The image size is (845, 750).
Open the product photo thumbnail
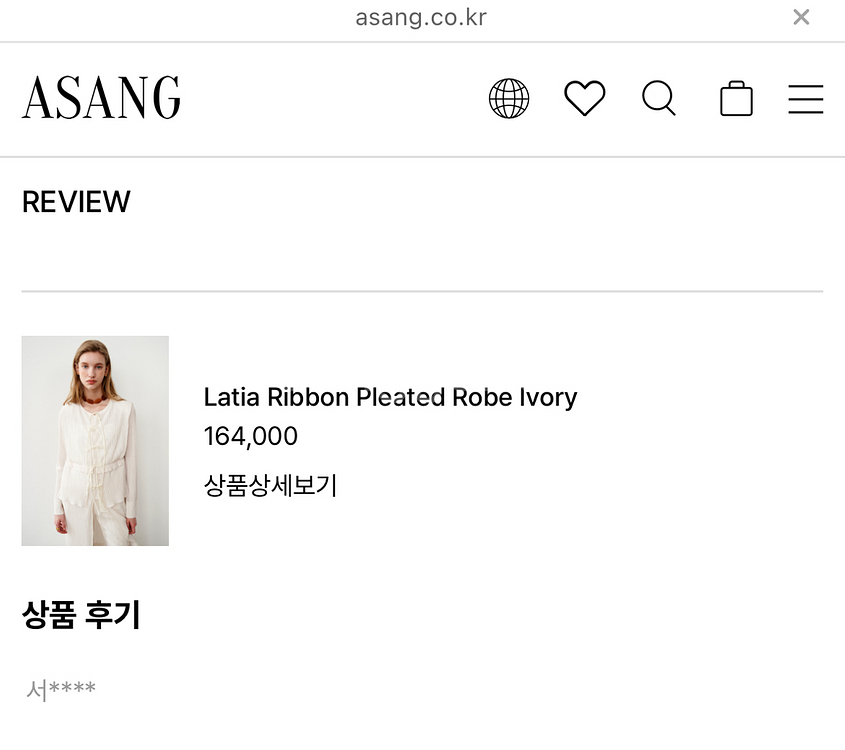pyautogui.click(x=94, y=440)
